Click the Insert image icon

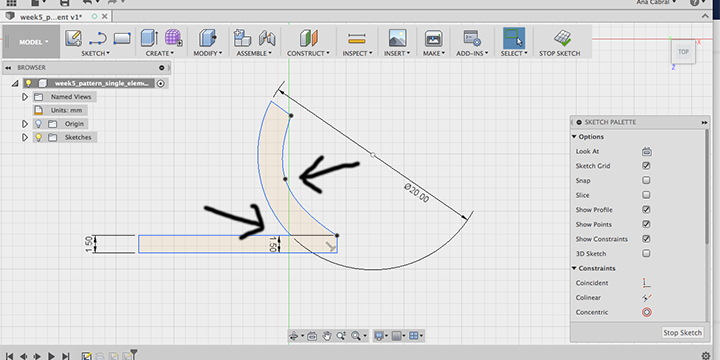(397, 38)
